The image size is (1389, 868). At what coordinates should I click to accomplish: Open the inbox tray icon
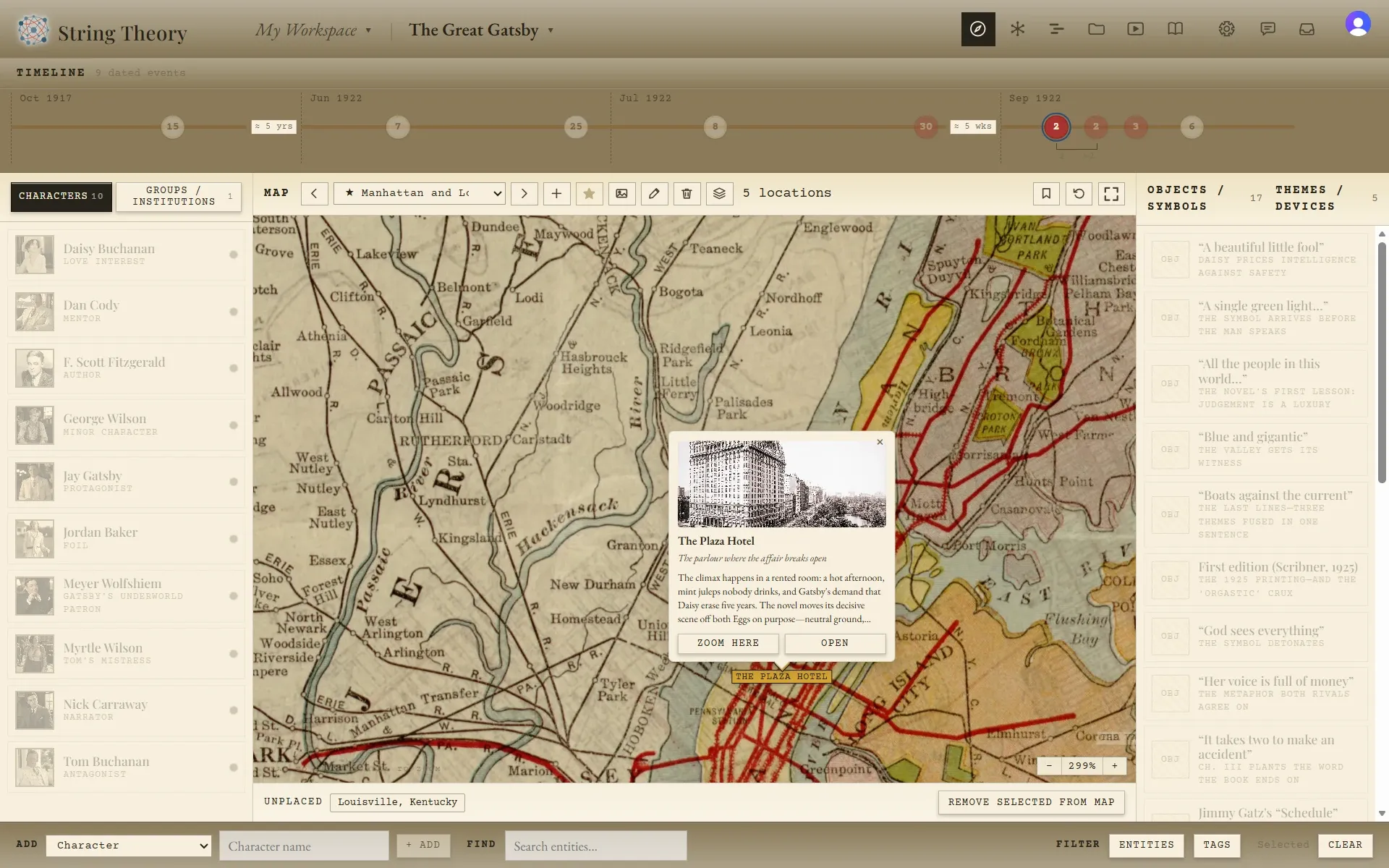coord(1307,29)
